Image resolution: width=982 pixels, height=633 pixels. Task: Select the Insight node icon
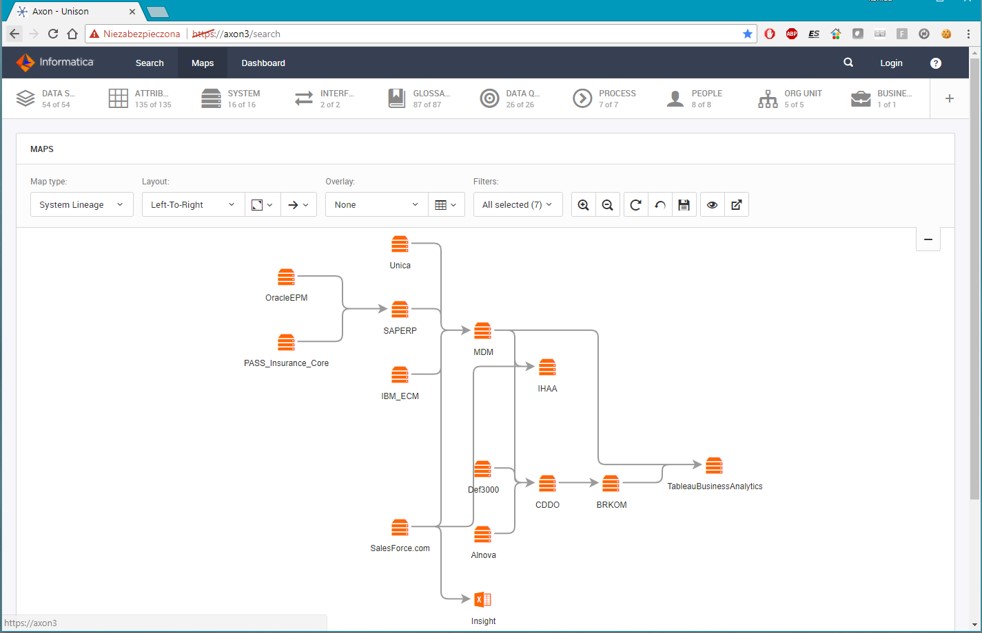pos(482,600)
